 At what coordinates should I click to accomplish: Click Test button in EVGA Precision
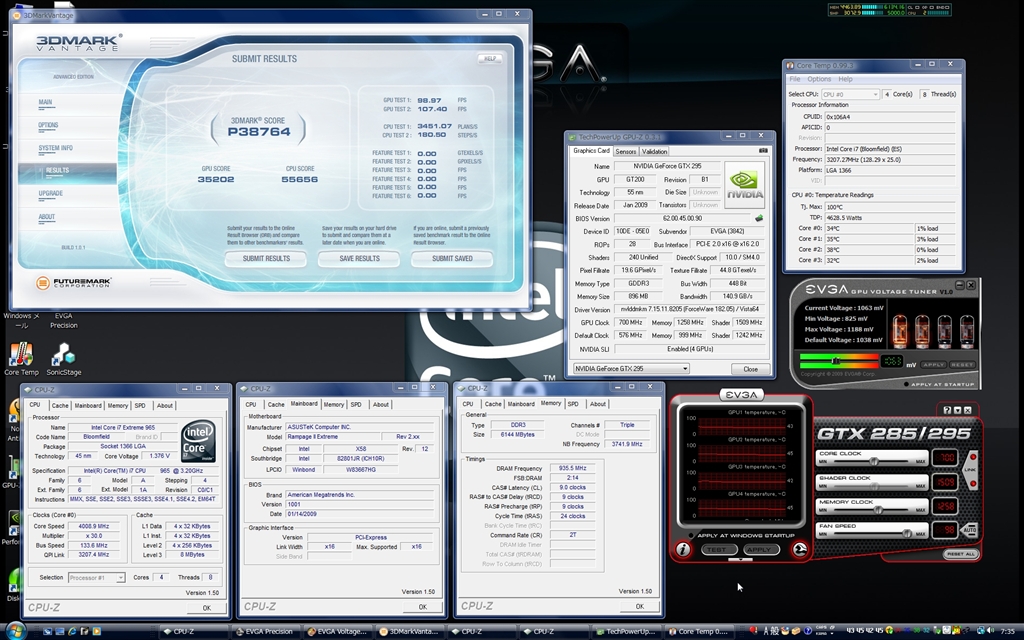[x=718, y=550]
